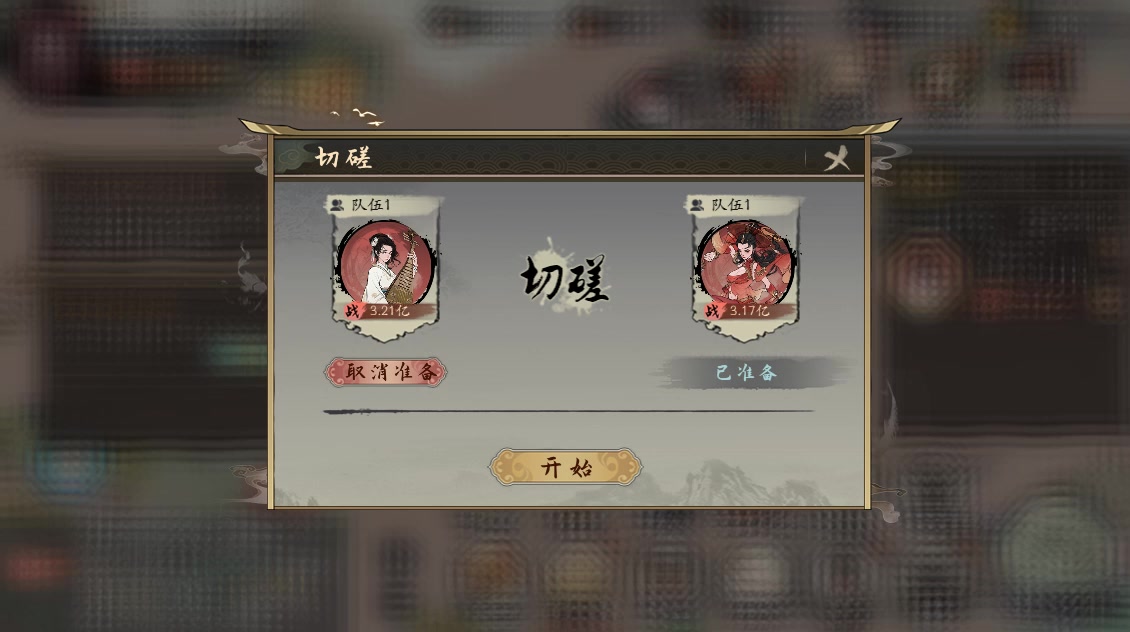Click the left red 战 power icon
The height and width of the screenshot is (632, 1130).
[352, 311]
